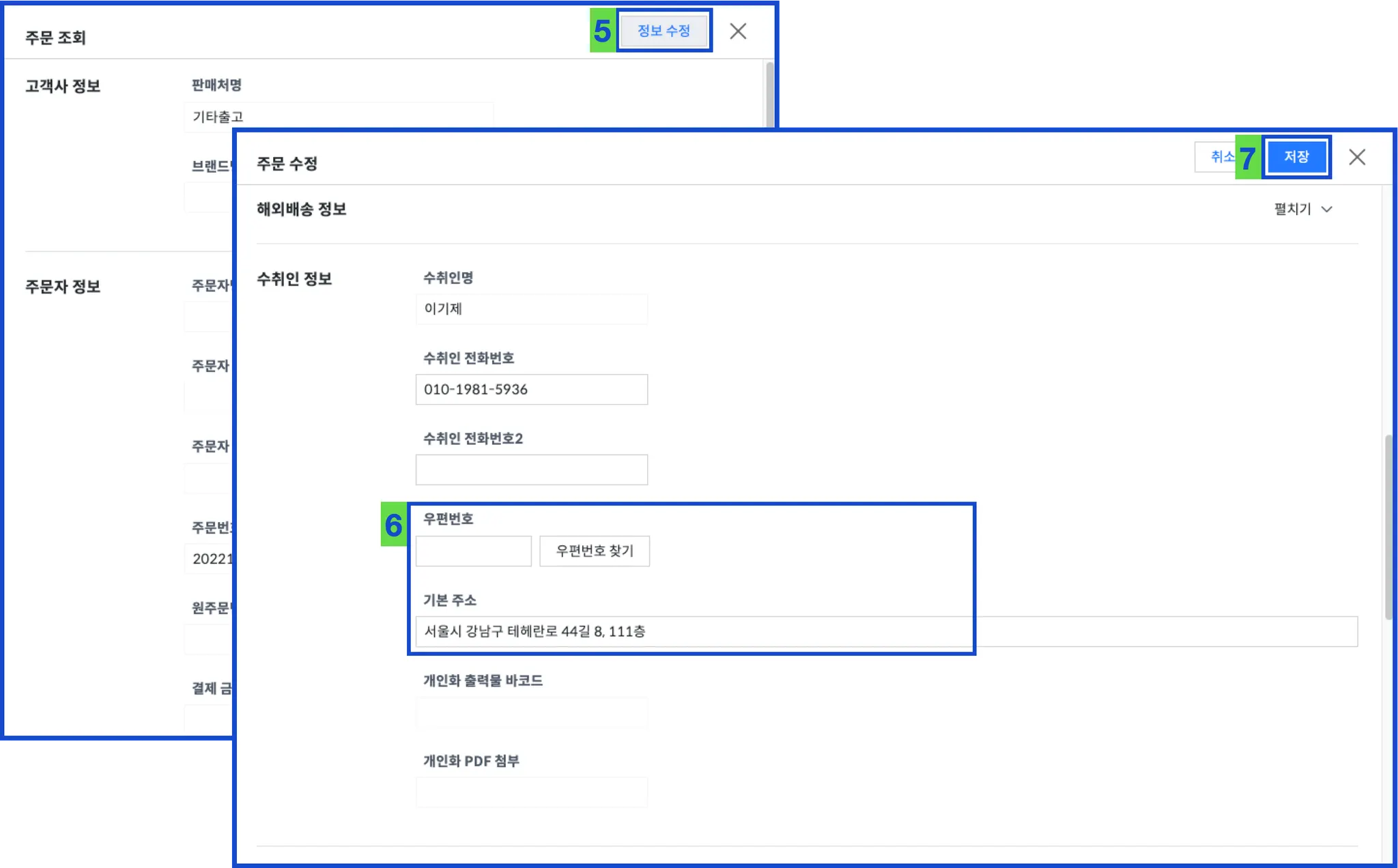Click the 펼치기 text label
This screenshot has height=868, width=1398.
[x=1292, y=209]
